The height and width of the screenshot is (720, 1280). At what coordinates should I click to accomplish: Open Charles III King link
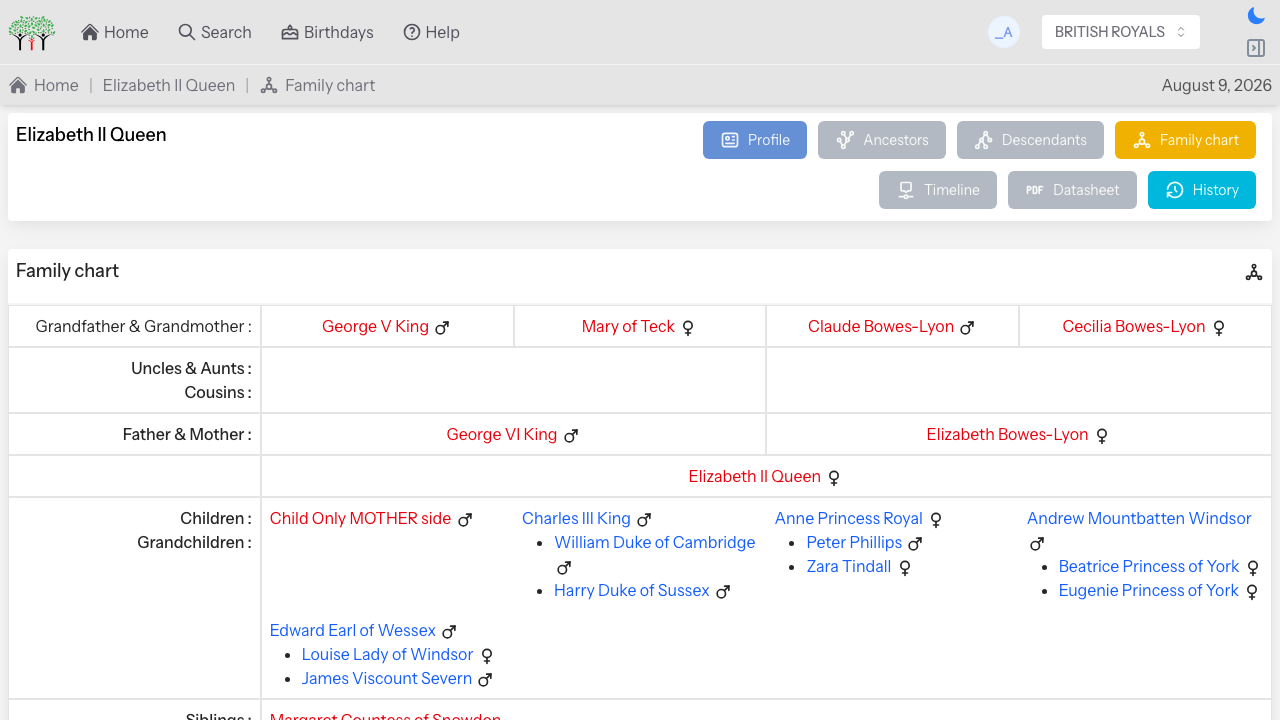(x=576, y=518)
